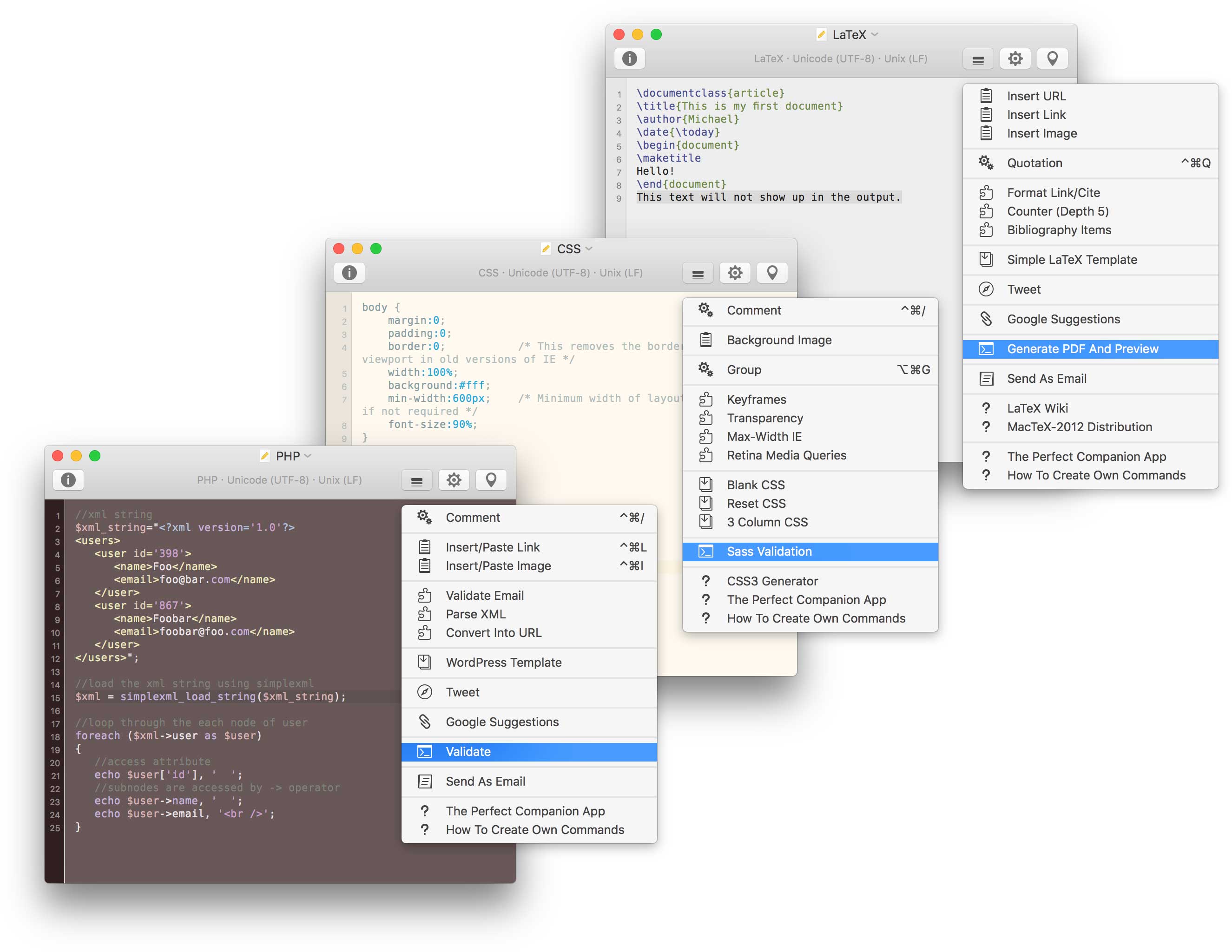Click the pin icon in LaTeX toolbar
Screen dimensions: 1232x952
click(1052, 59)
